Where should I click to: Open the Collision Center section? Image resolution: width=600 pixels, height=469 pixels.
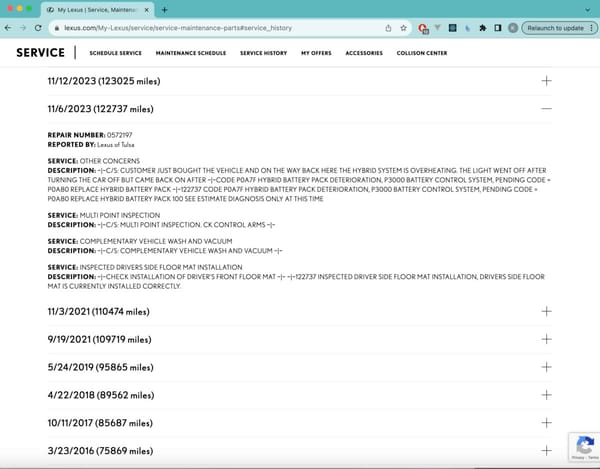point(422,53)
